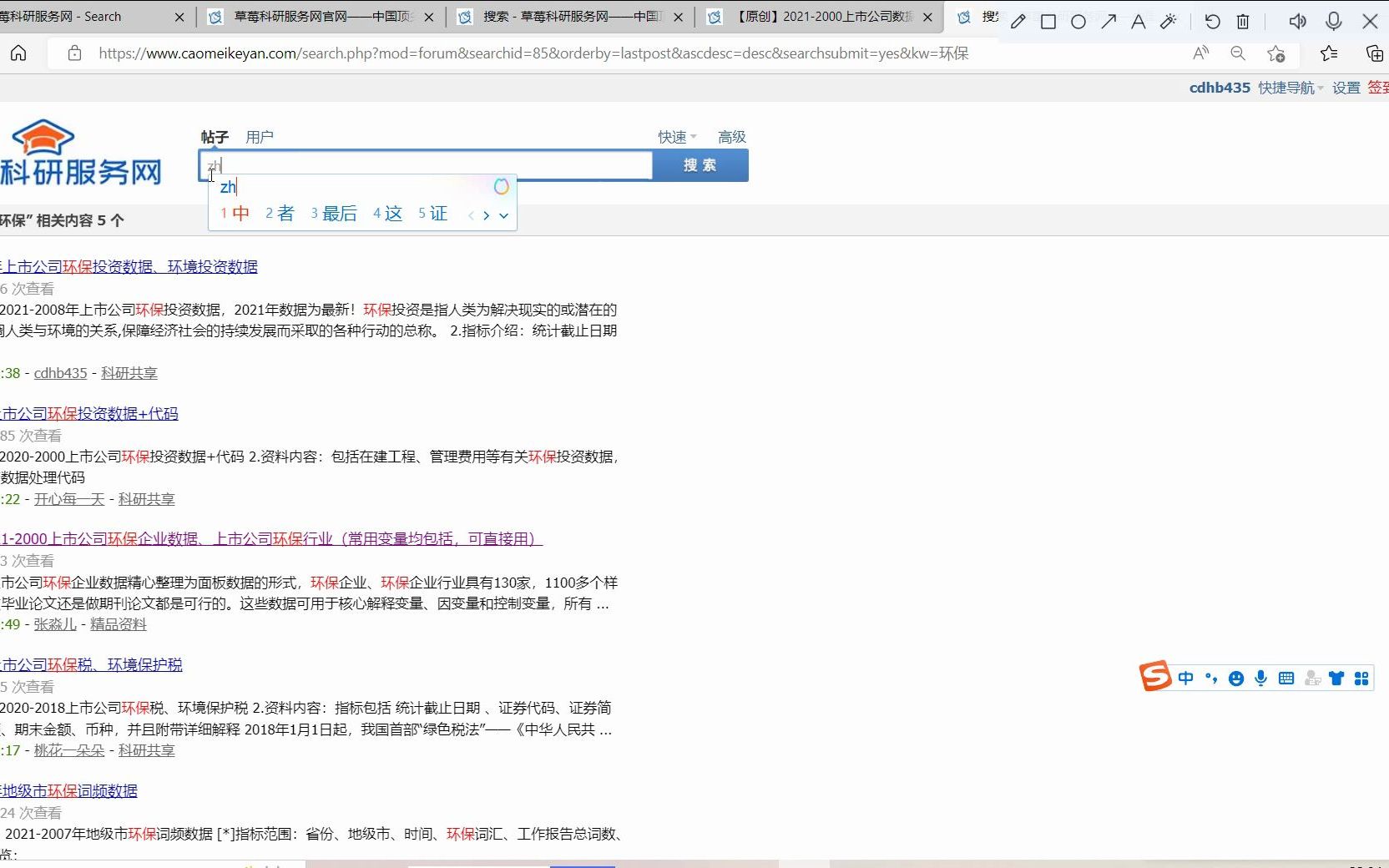1389x868 pixels.
Task: Open the browser zoom control icon
Action: [x=1238, y=53]
